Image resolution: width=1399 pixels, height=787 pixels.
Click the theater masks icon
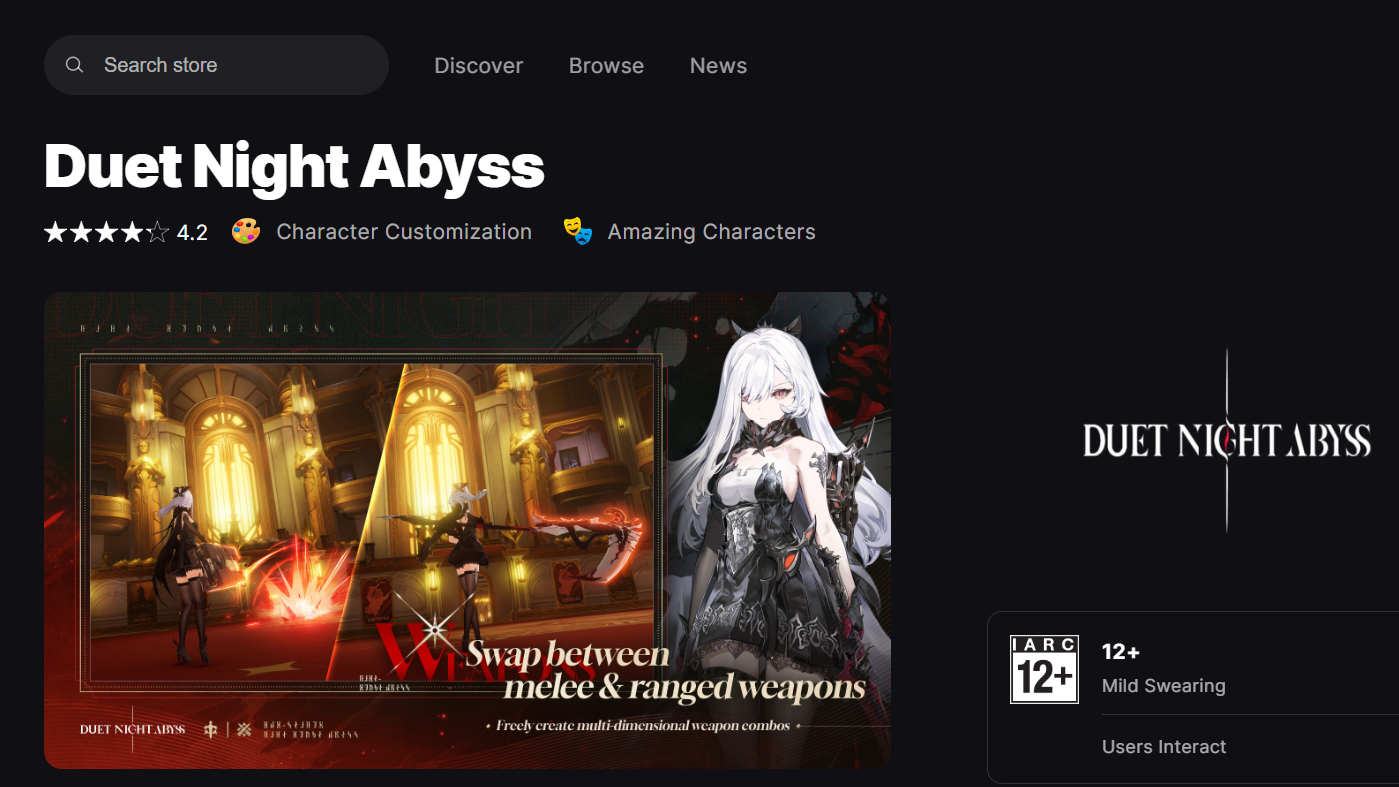577,232
